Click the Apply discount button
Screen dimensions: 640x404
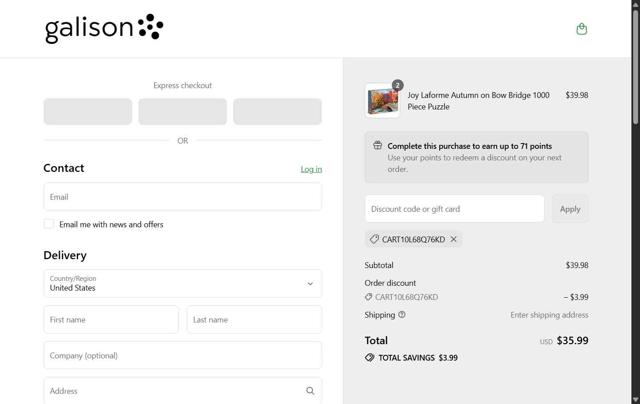570,209
